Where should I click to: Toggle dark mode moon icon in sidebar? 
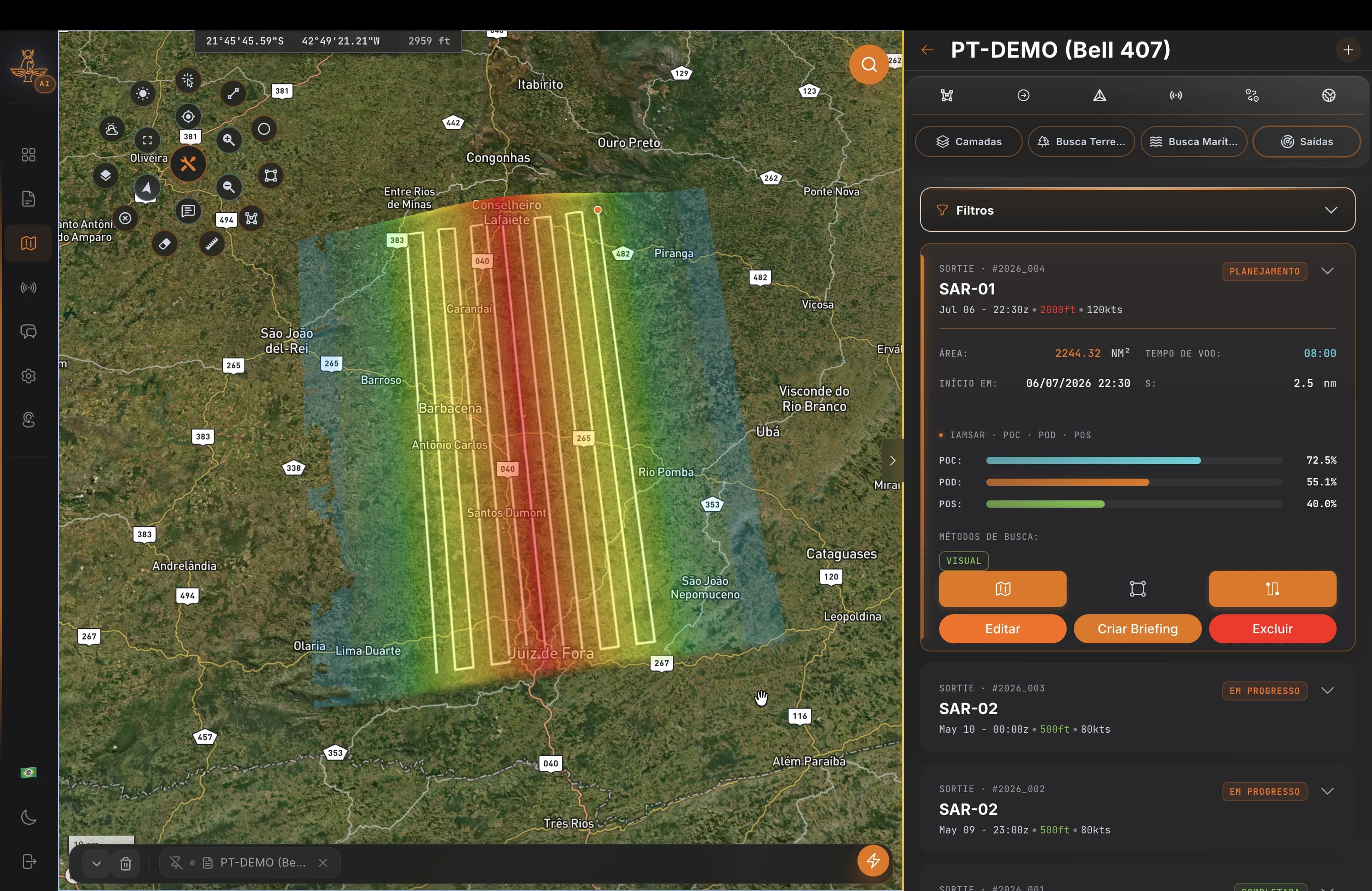(x=28, y=817)
